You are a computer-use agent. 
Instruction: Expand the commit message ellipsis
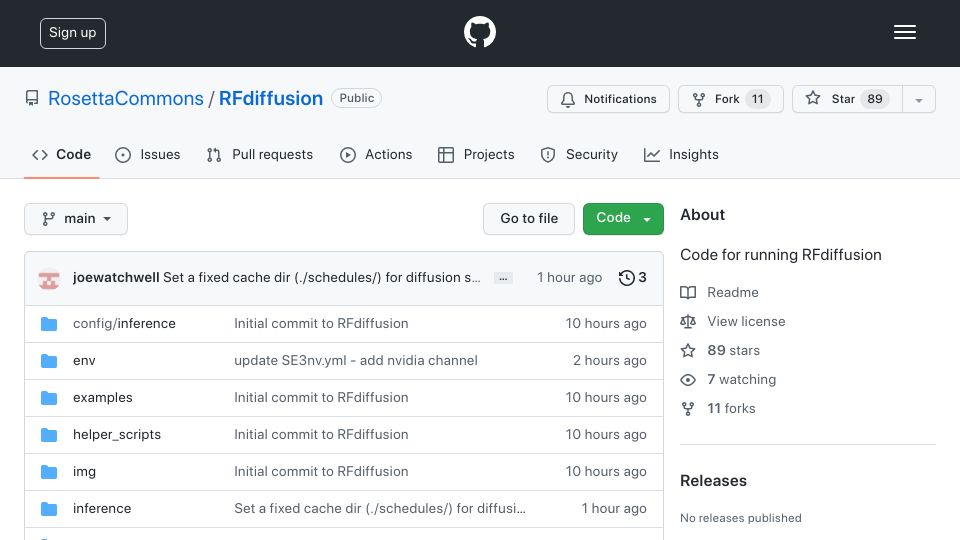click(503, 279)
